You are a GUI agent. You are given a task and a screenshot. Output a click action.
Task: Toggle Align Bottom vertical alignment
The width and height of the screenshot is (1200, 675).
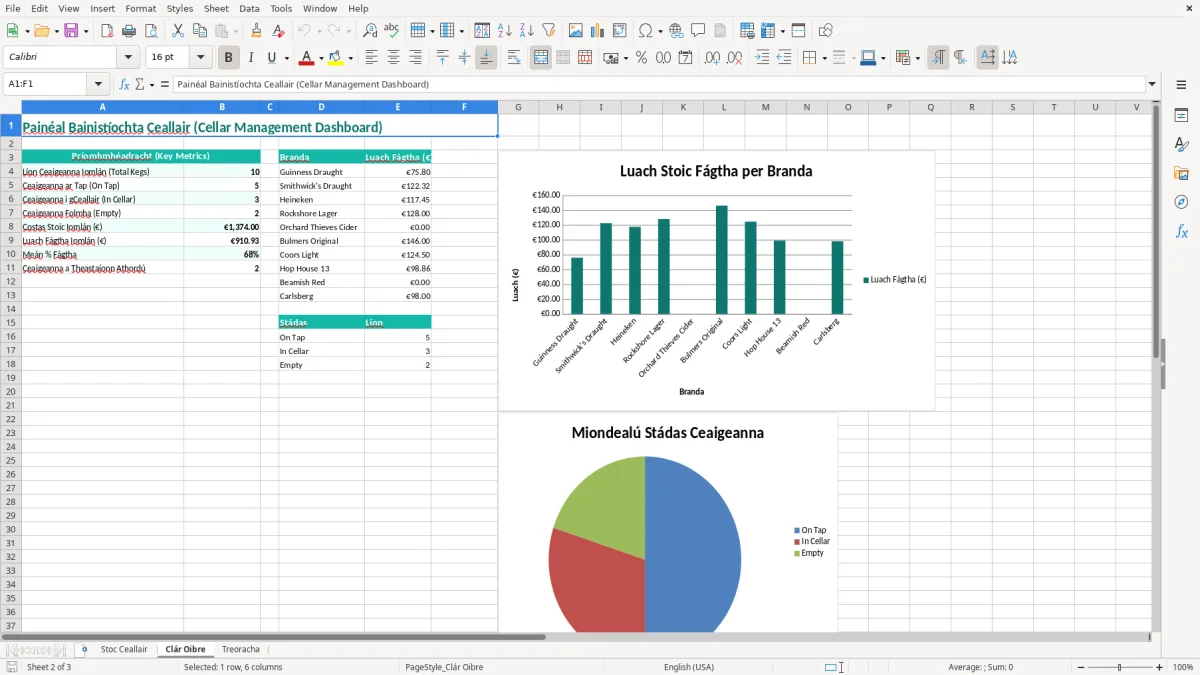tap(486, 58)
